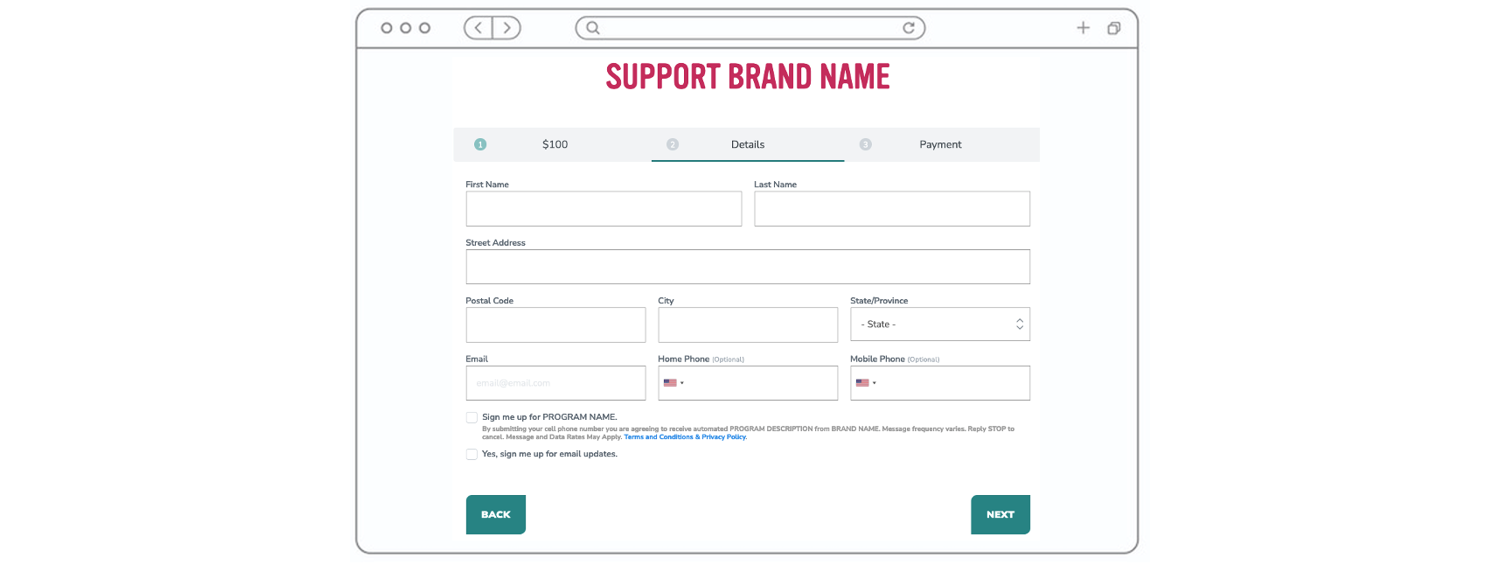Open Home Phone country flag selector
The height and width of the screenshot is (565, 1500).
673,383
